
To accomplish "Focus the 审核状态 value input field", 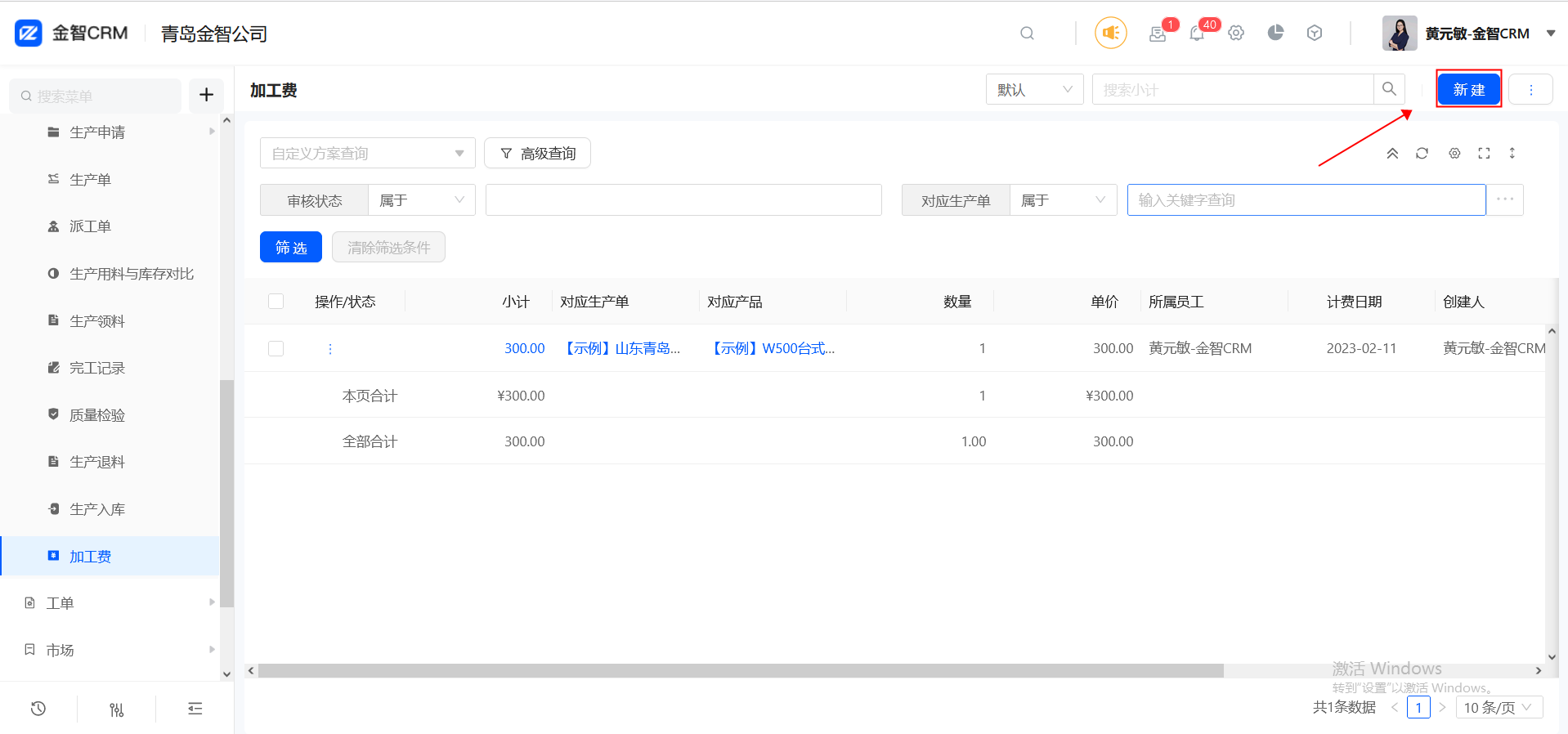I will [x=683, y=199].
